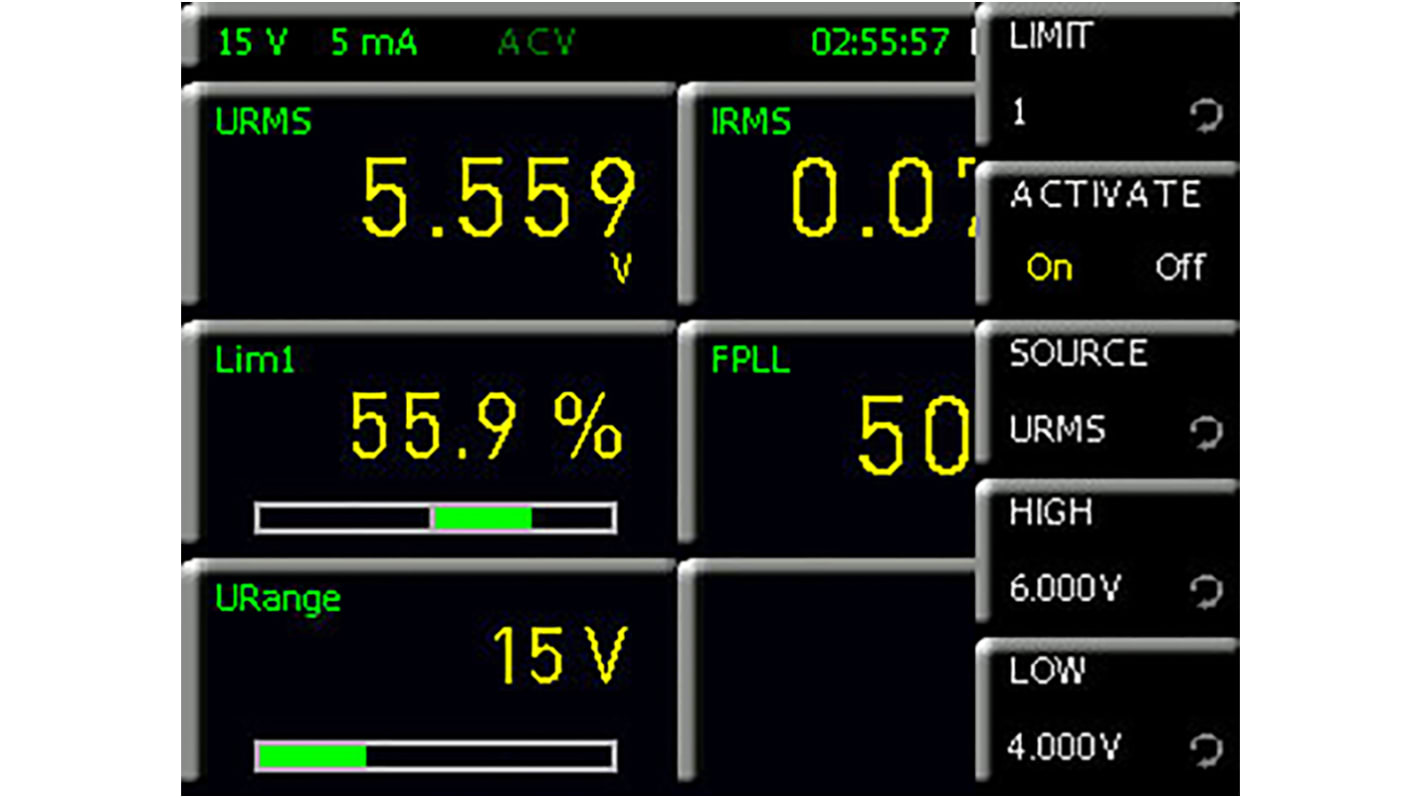Click the rotary knob icon beside LIMIT 1
The image size is (1420, 798).
point(1208,118)
